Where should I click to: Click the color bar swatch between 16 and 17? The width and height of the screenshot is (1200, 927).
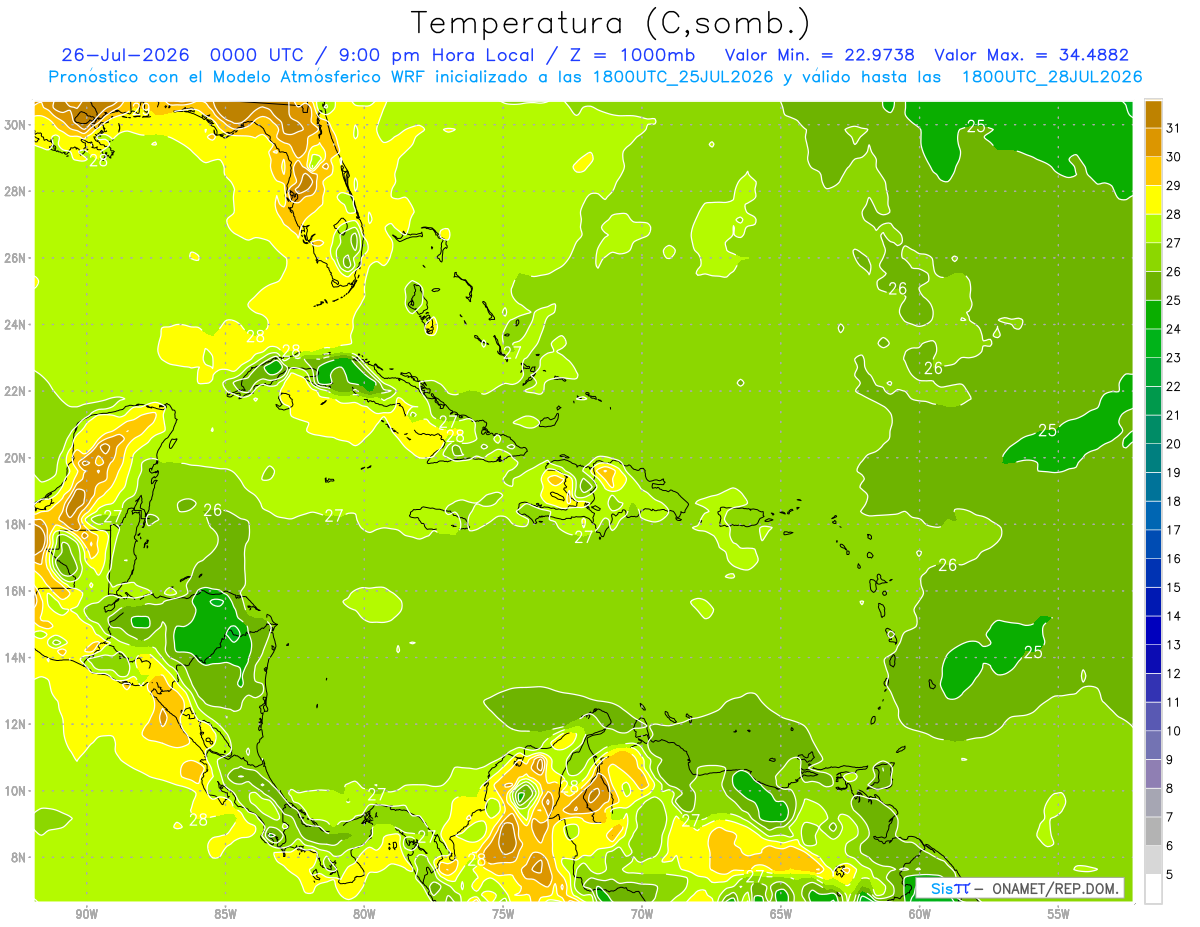click(1153, 544)
